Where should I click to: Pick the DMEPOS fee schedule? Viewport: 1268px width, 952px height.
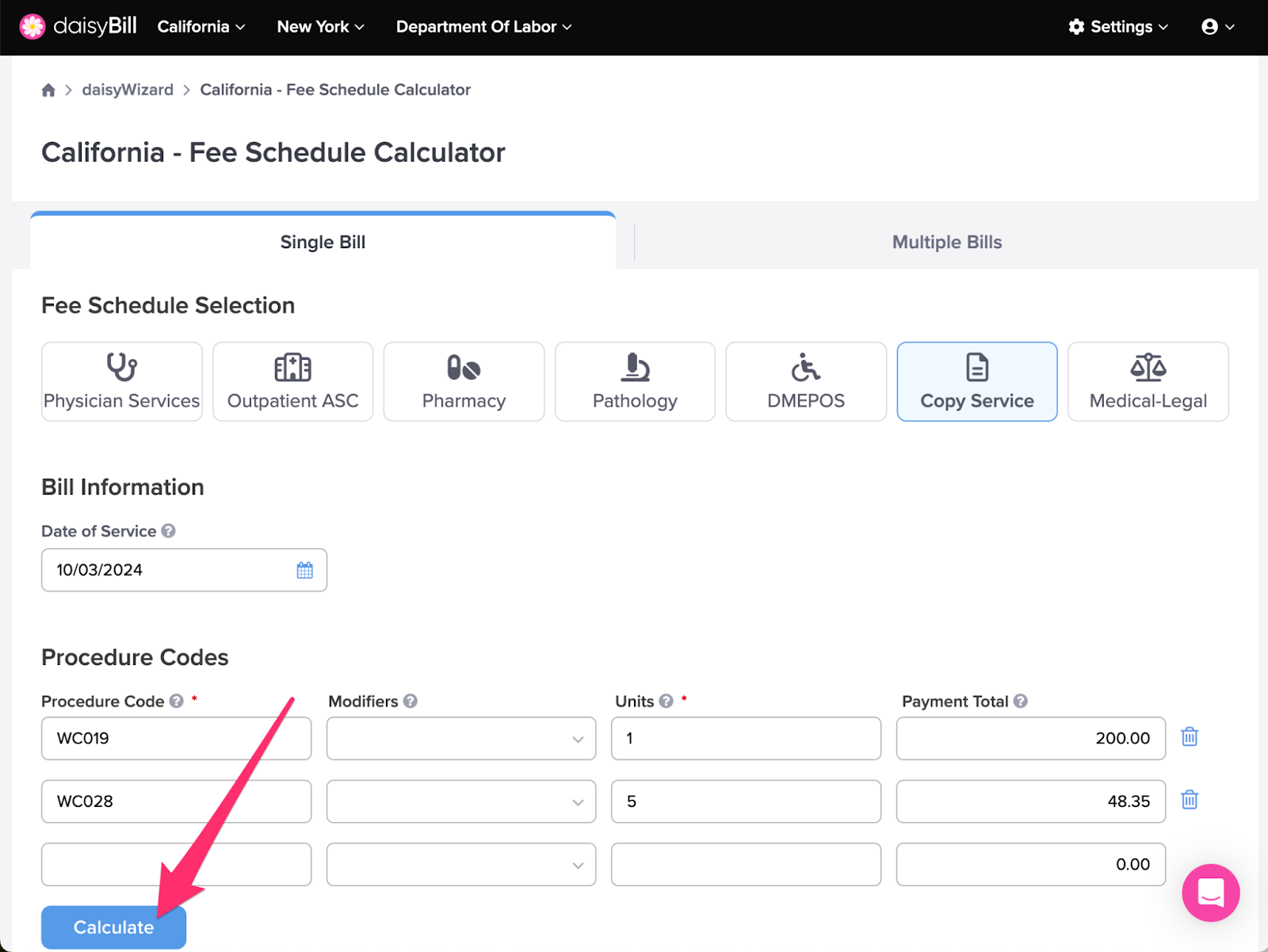tap(806, 381)
